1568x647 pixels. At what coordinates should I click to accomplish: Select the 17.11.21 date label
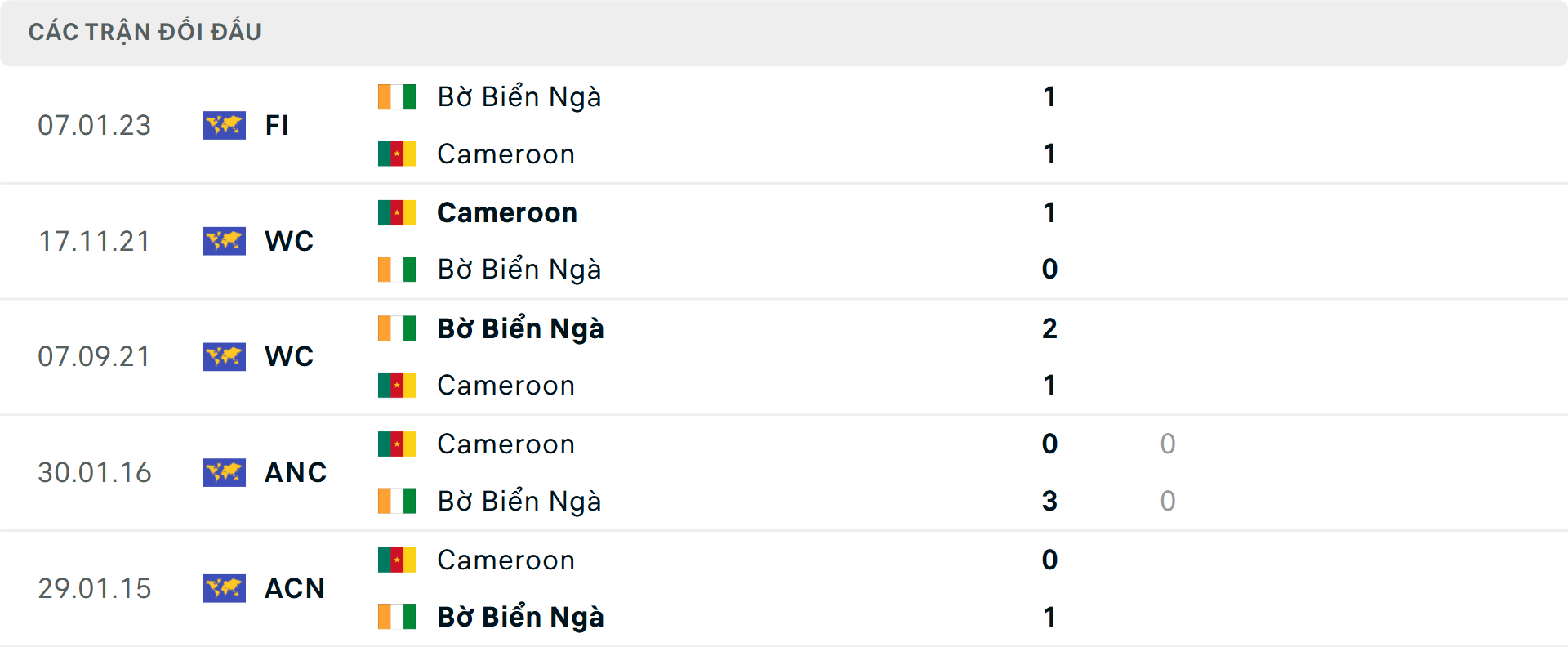click(95, 241)
